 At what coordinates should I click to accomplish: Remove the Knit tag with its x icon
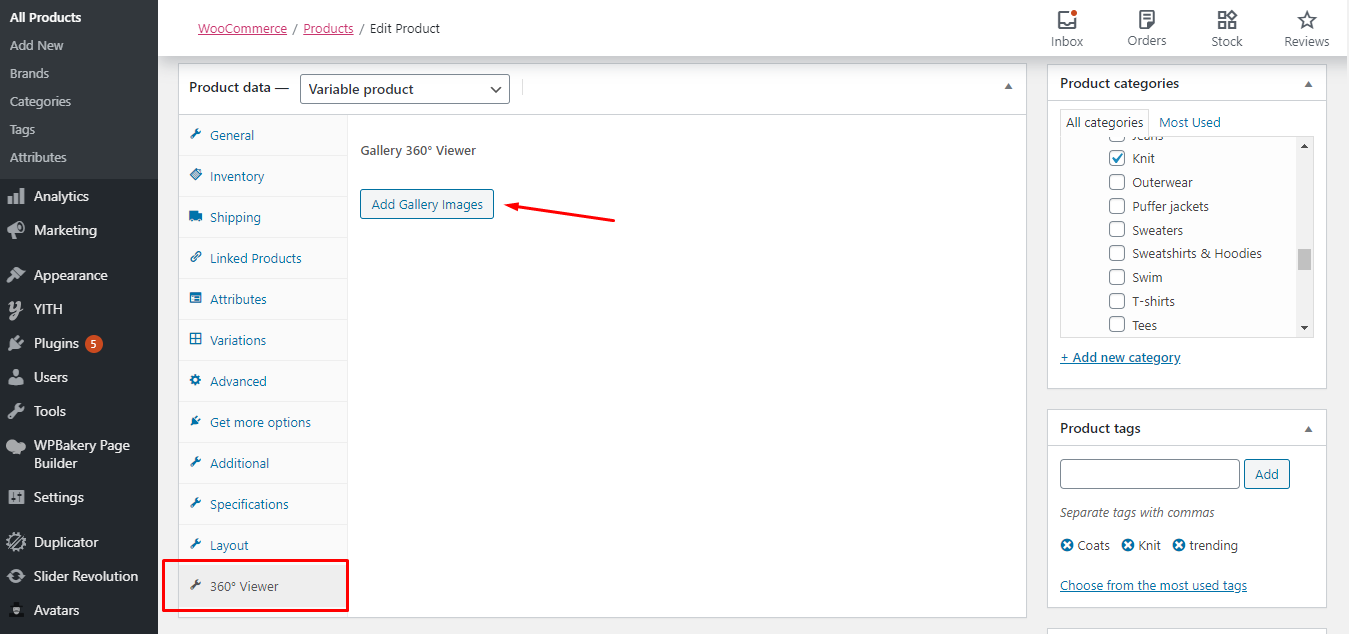pyautogui.click(x=1128, y=545)
